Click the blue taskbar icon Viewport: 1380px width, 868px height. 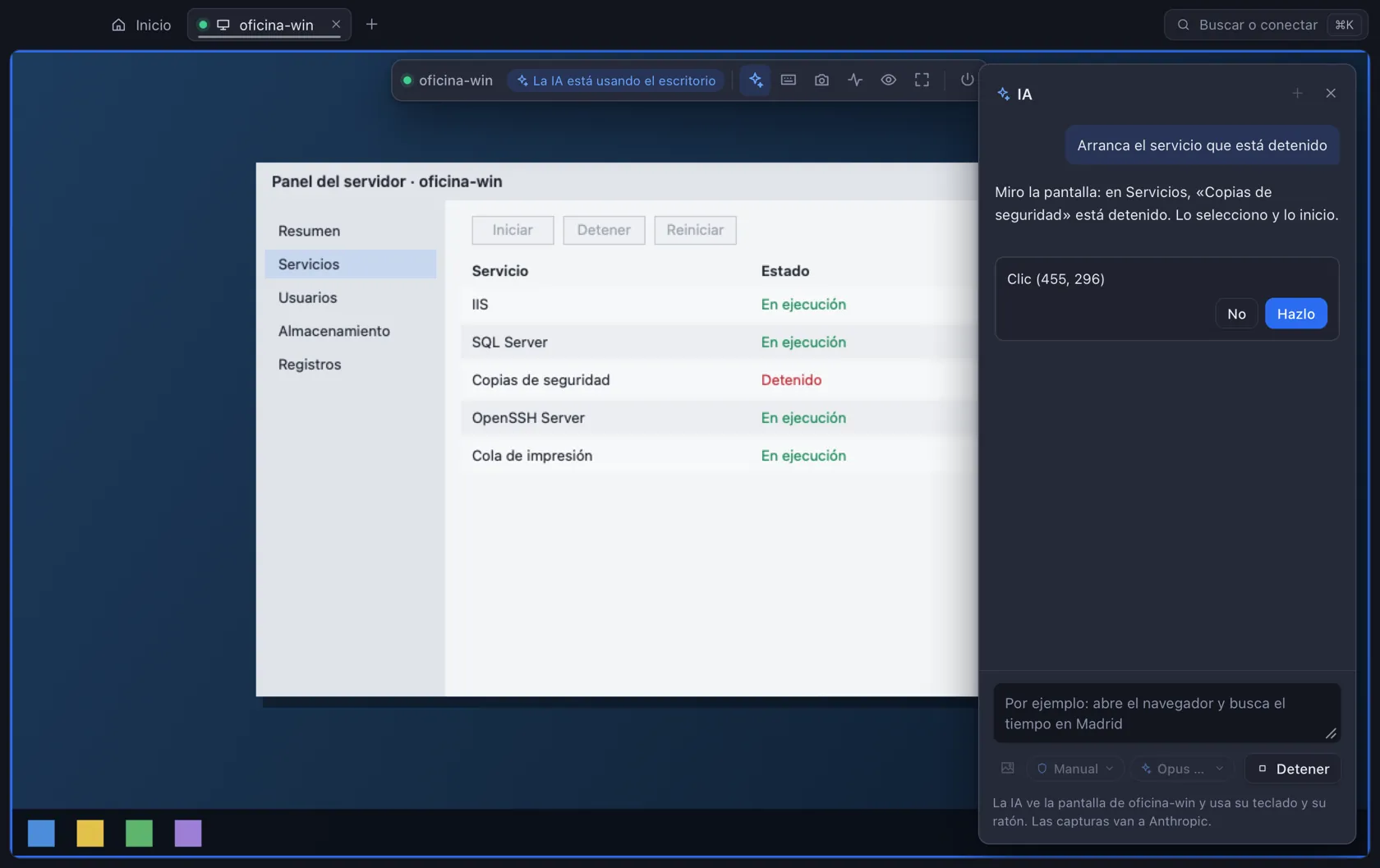tap(41, 833)
